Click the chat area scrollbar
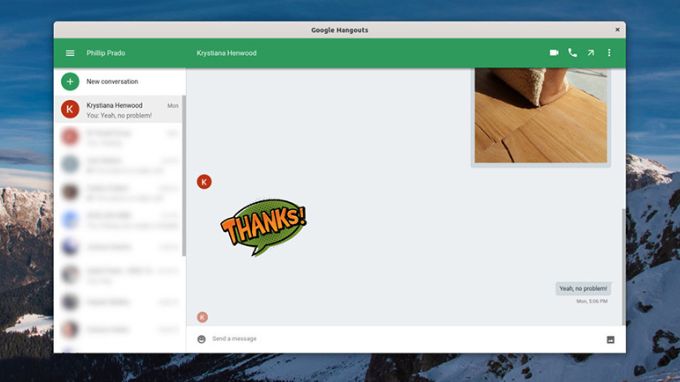 624,267
